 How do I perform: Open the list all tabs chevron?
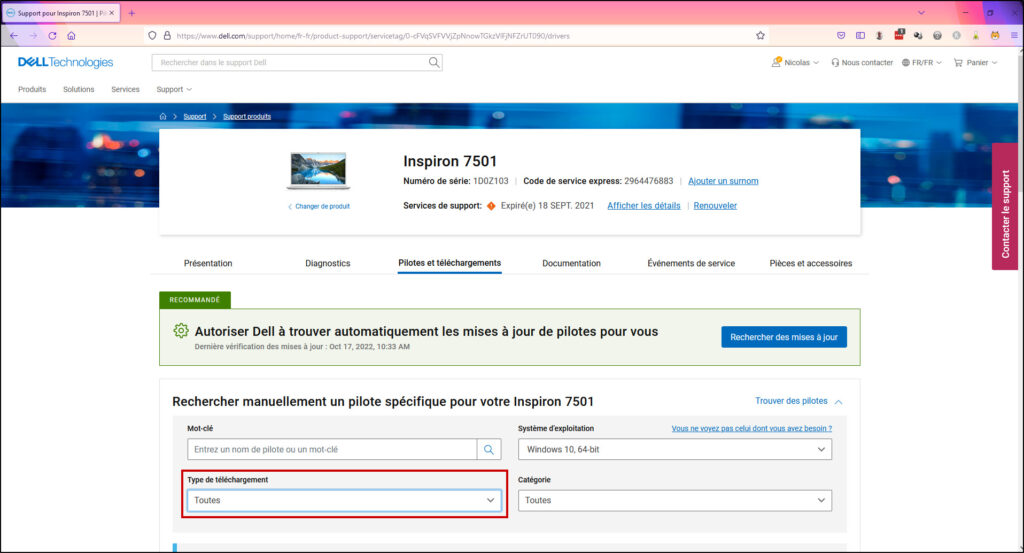point(921,13)
